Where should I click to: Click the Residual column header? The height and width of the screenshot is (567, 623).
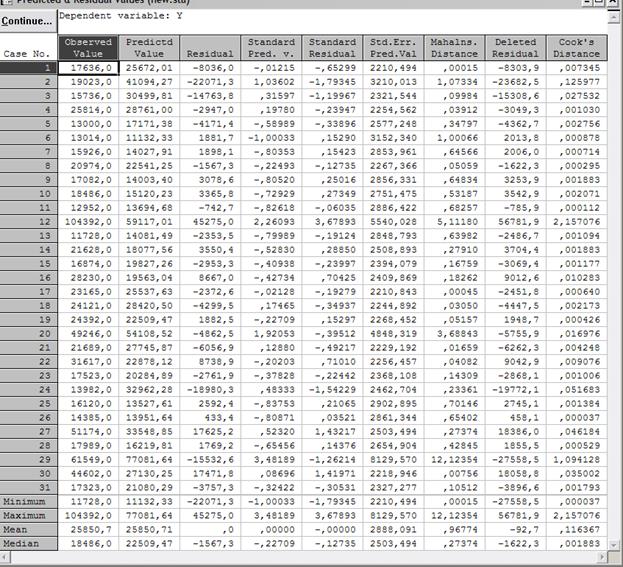209,47
